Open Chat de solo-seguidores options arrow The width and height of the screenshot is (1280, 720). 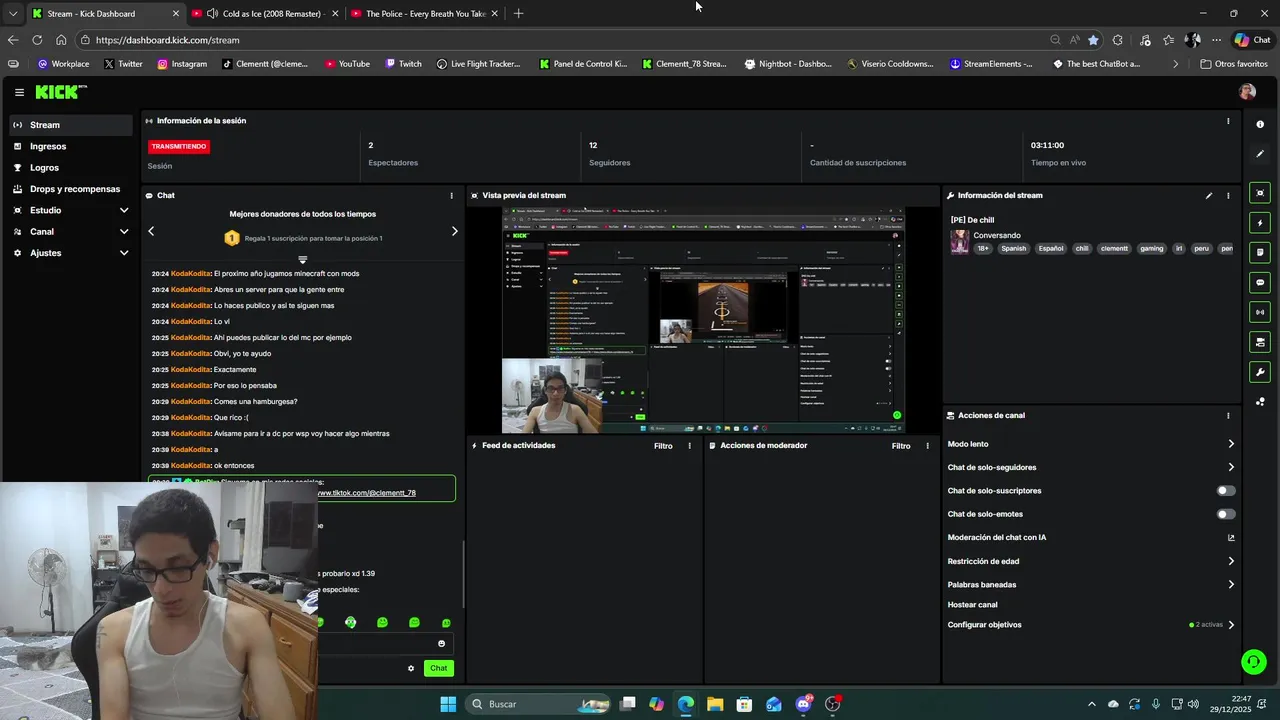pyautogui.click(x=1231, y=467)
